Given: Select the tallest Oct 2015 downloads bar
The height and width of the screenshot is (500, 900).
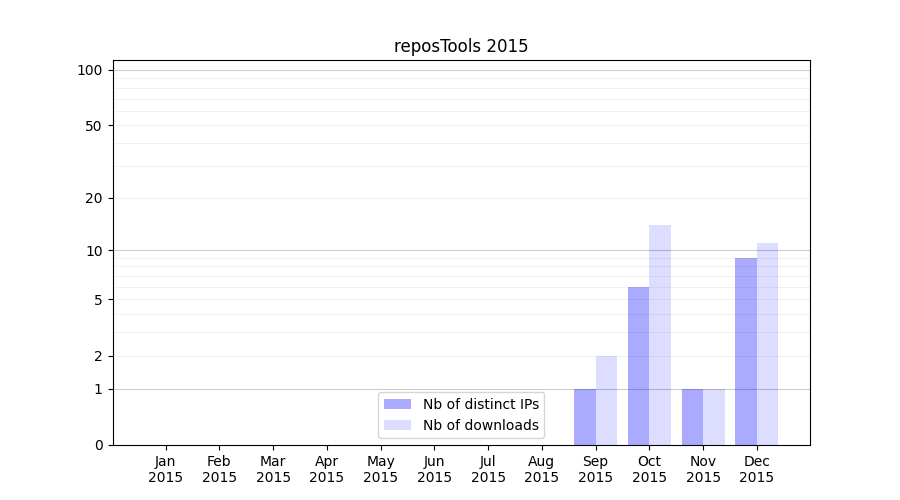Looking at the screenshot, I should pyautogui.click(x=660, y=335).
